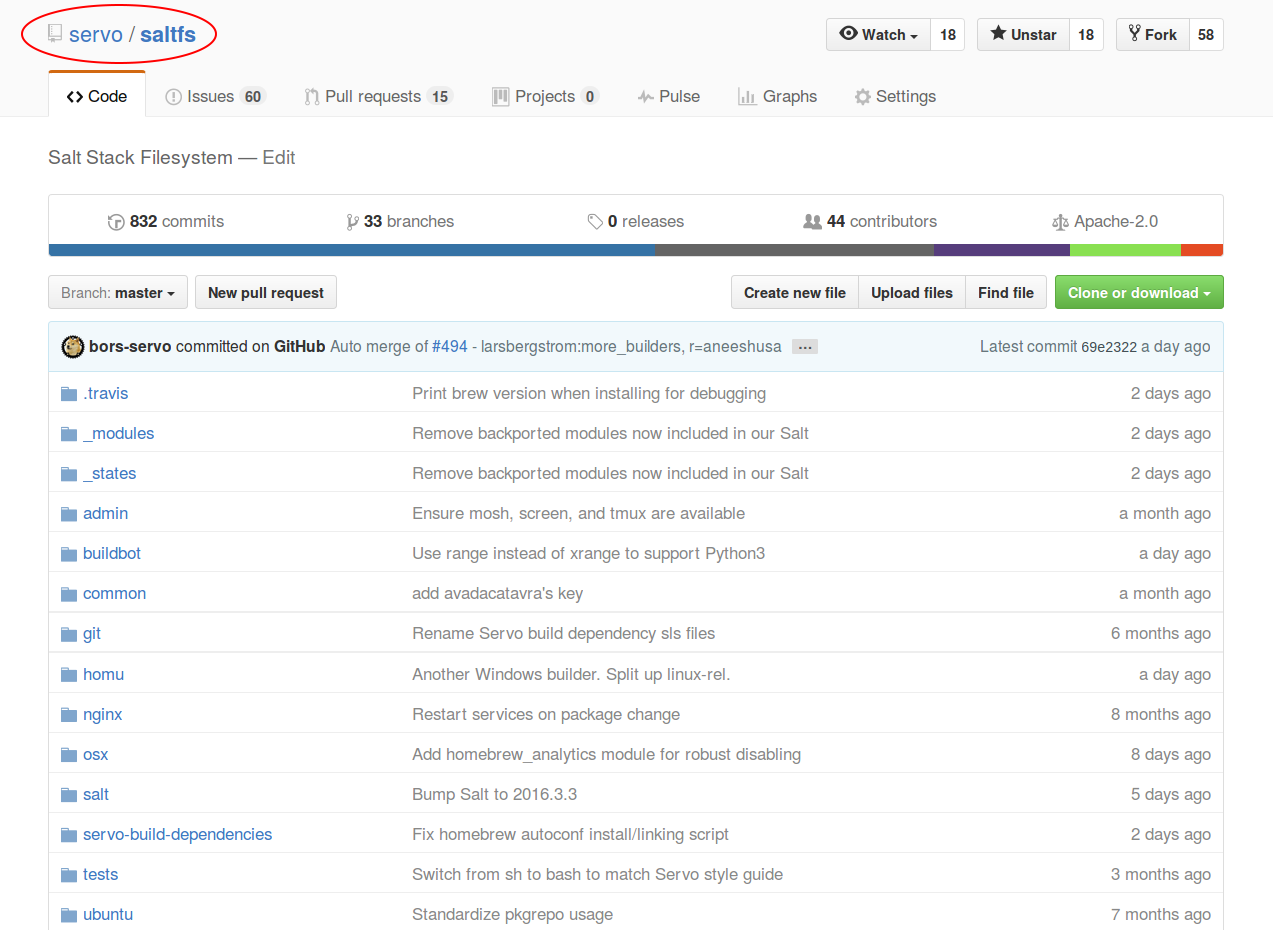Click the nginx folder icon
This screenshot has height=930, width=1273.
[x=69, y=715]
